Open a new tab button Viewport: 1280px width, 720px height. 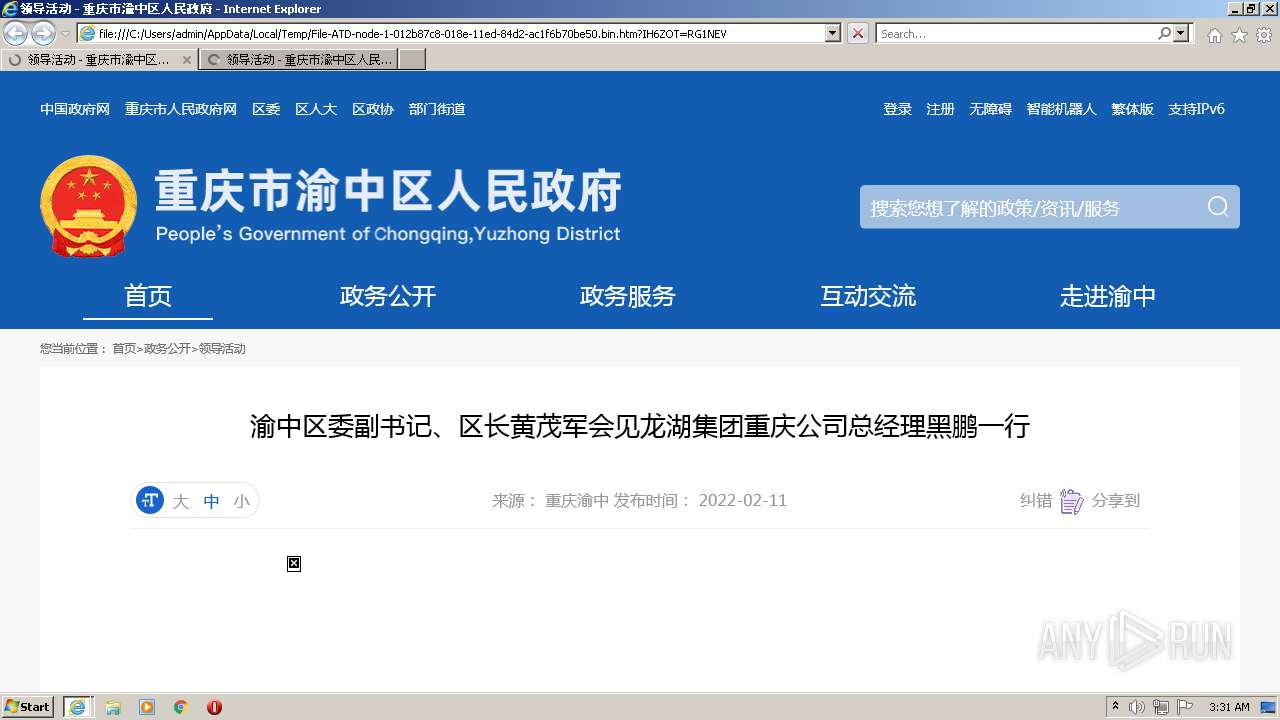click(412, 60)
